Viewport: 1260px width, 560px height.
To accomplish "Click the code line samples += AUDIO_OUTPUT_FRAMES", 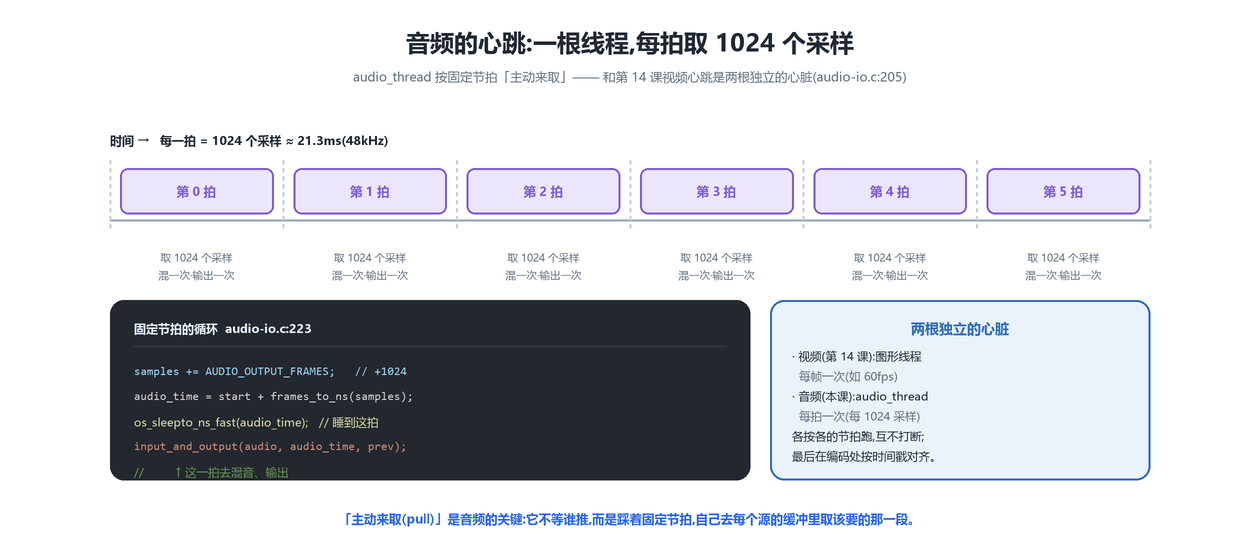I will 270,371.
